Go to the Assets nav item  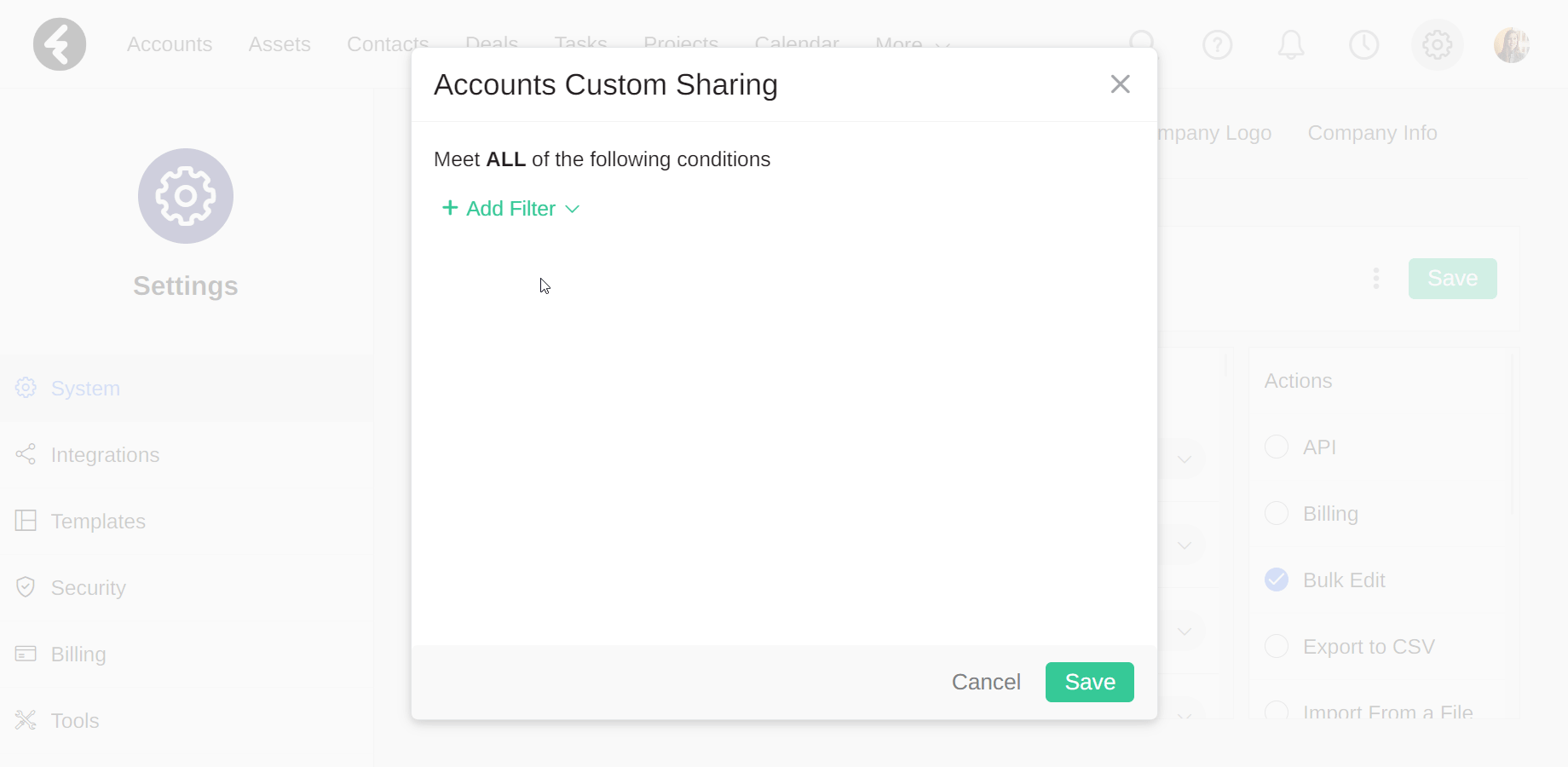[280, 44]
